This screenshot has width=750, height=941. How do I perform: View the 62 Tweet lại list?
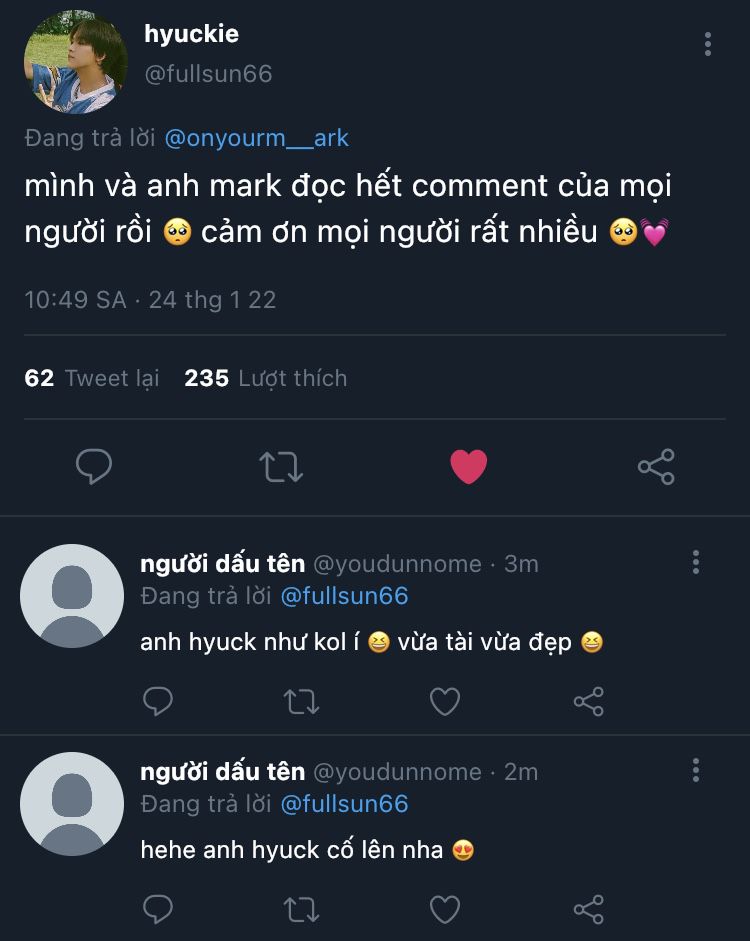(x=92, y=378)
